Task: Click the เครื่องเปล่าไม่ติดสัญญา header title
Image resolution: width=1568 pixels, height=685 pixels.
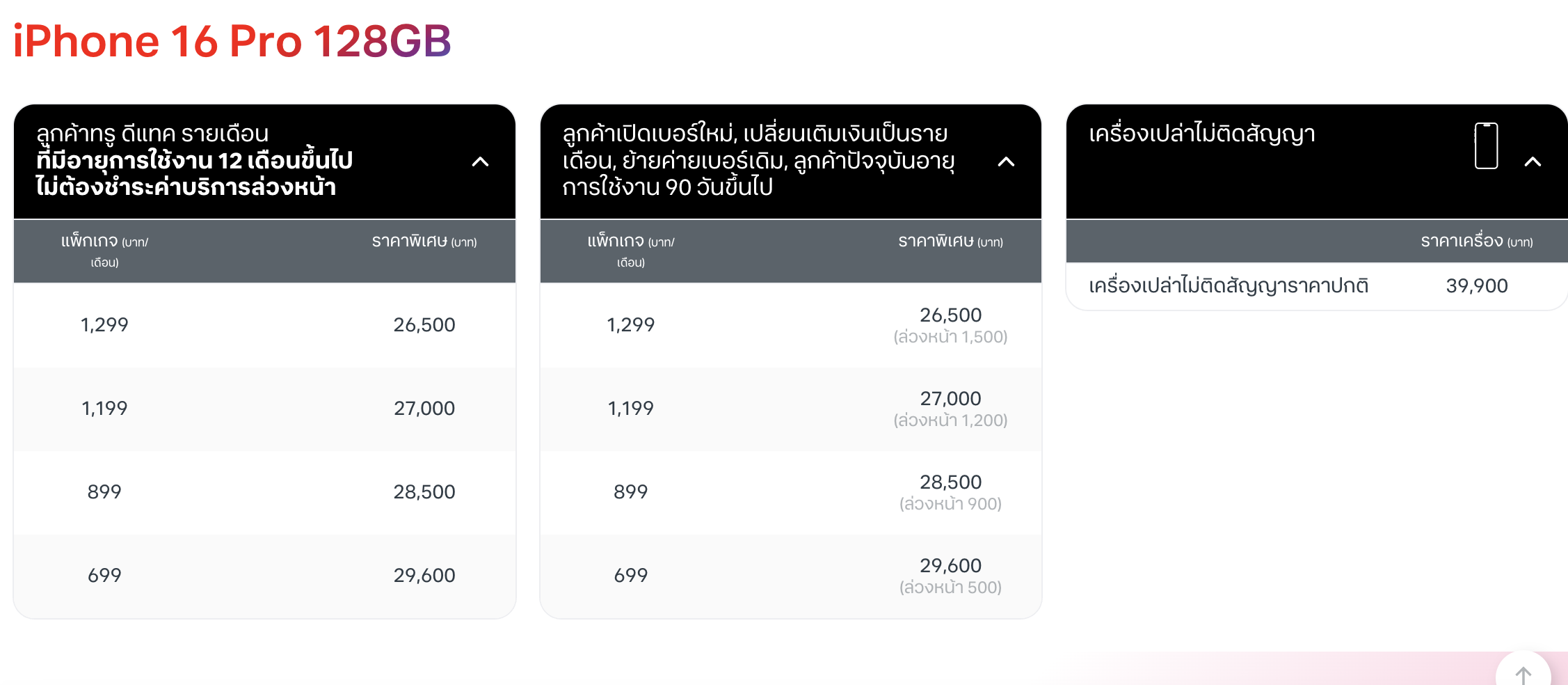Action: tap(1202, 133)
